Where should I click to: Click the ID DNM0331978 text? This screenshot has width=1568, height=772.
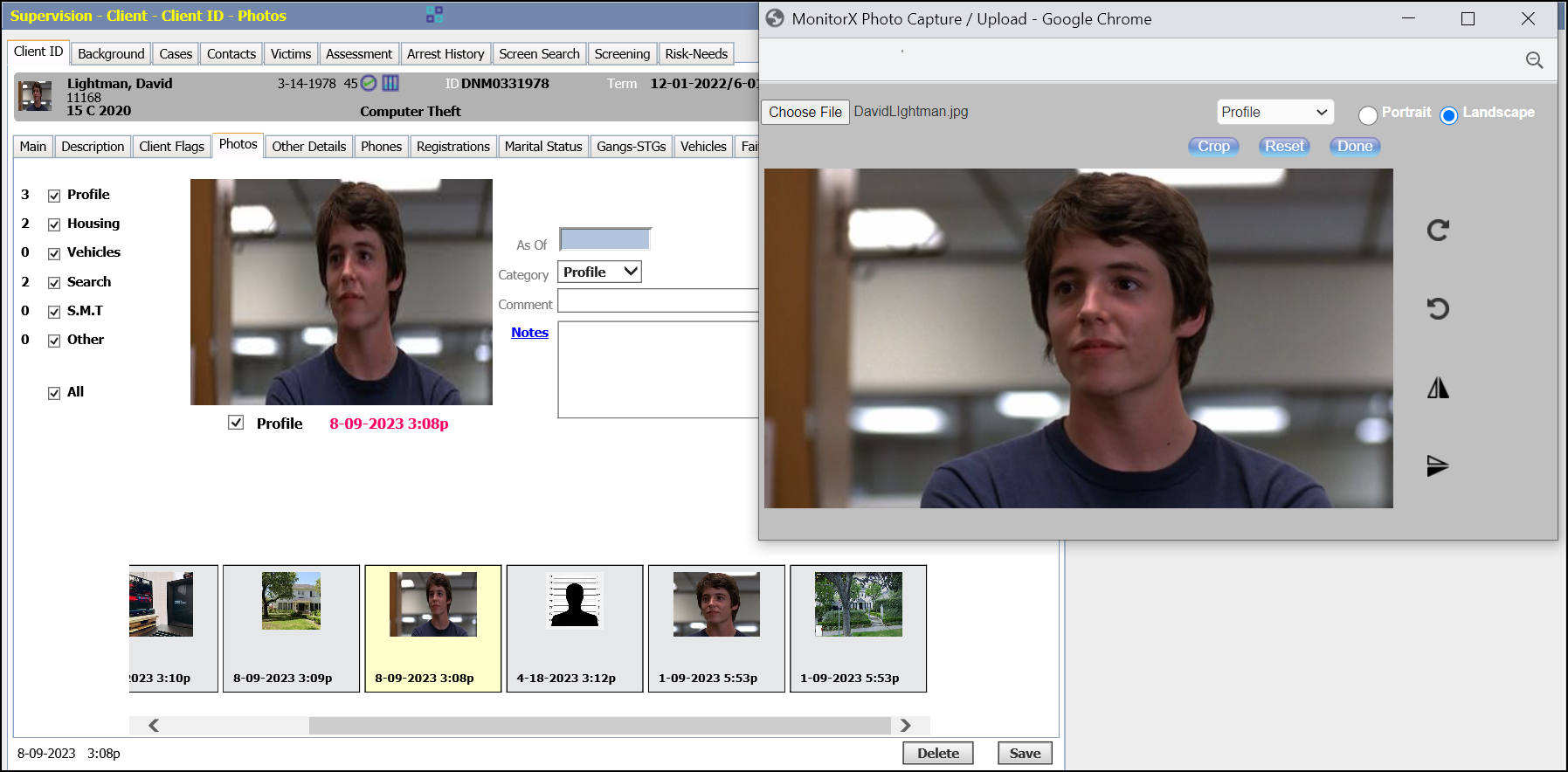point(497,83)
